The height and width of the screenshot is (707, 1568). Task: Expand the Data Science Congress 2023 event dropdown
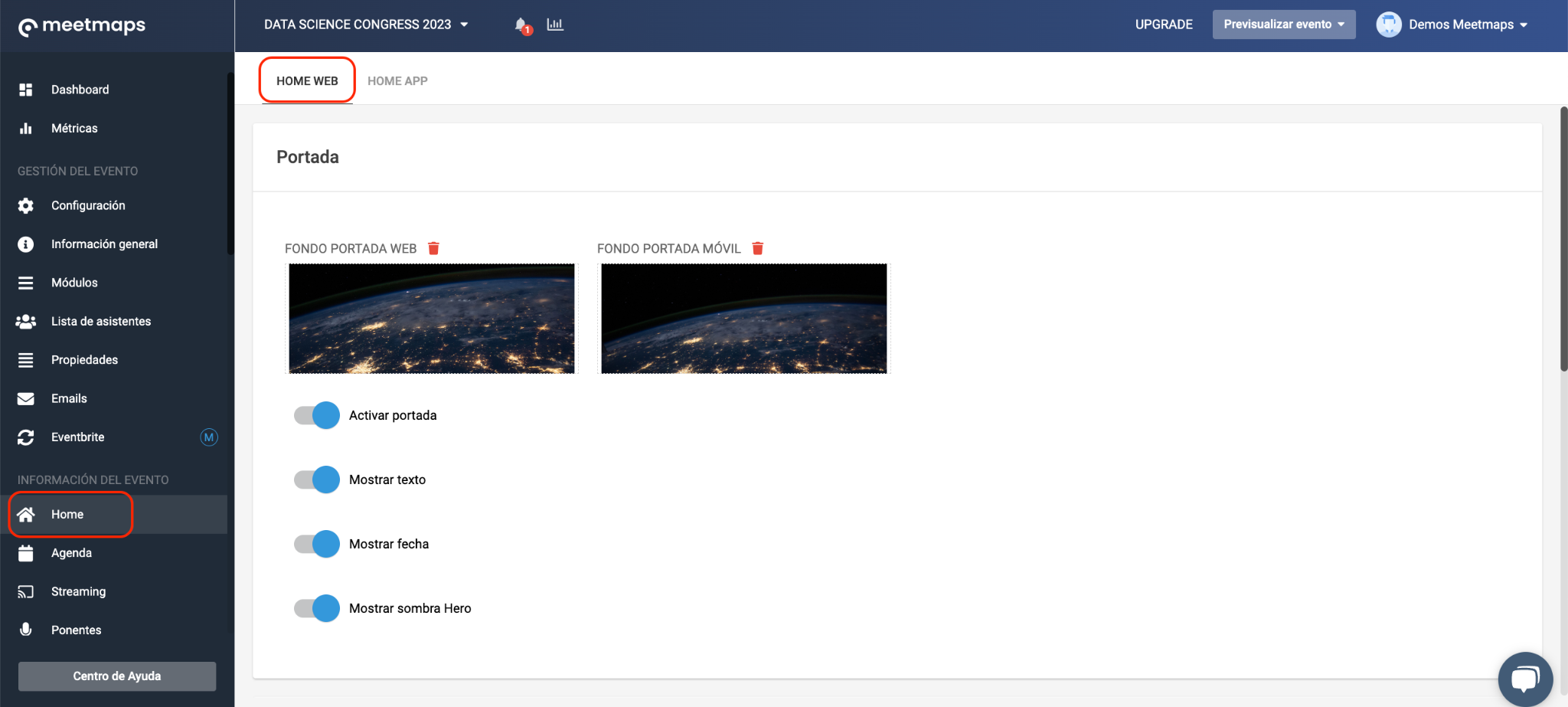point(366,25)
